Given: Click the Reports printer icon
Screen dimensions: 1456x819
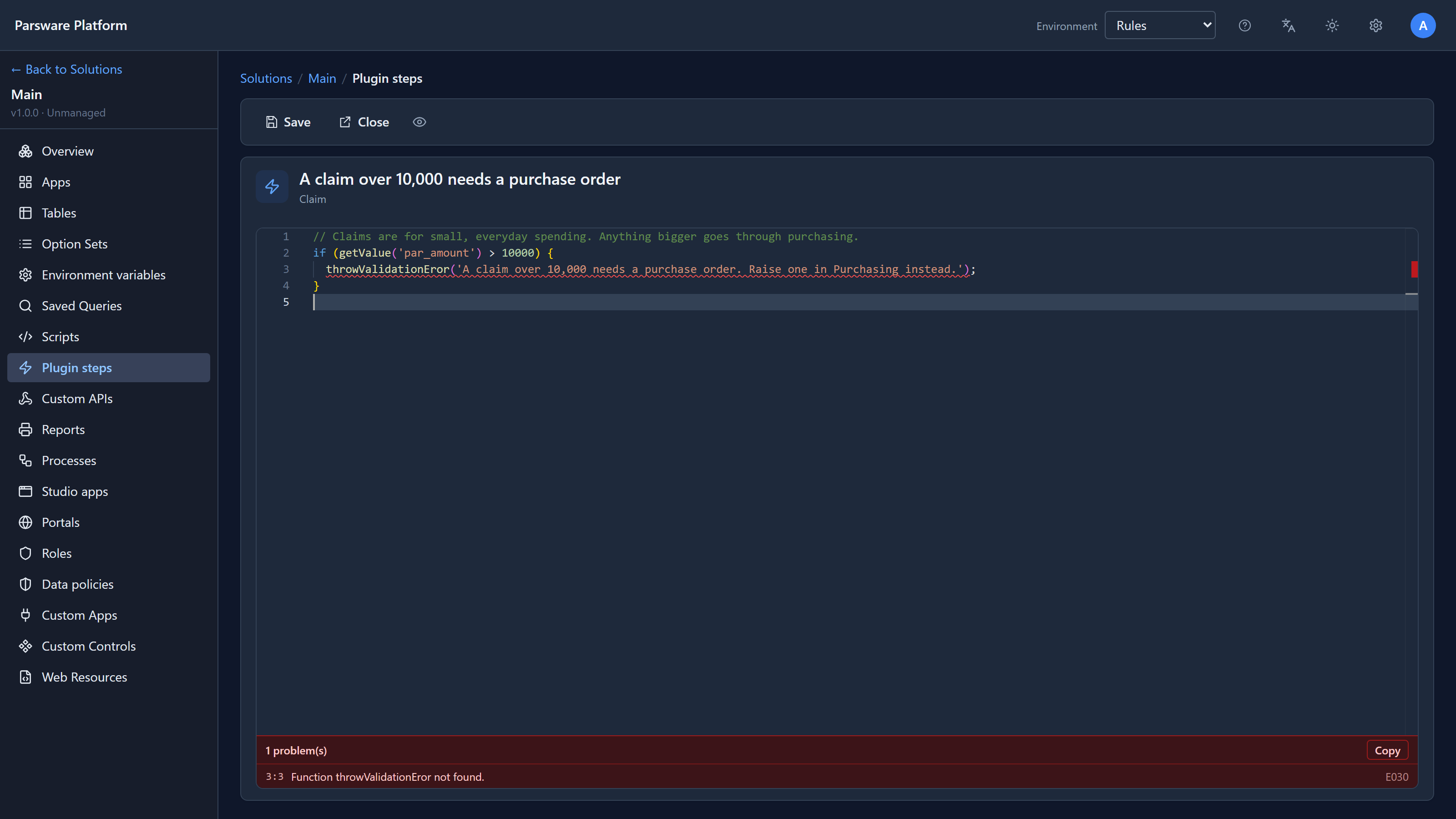Looking at the screenshot, I should (x=25, y=430).
